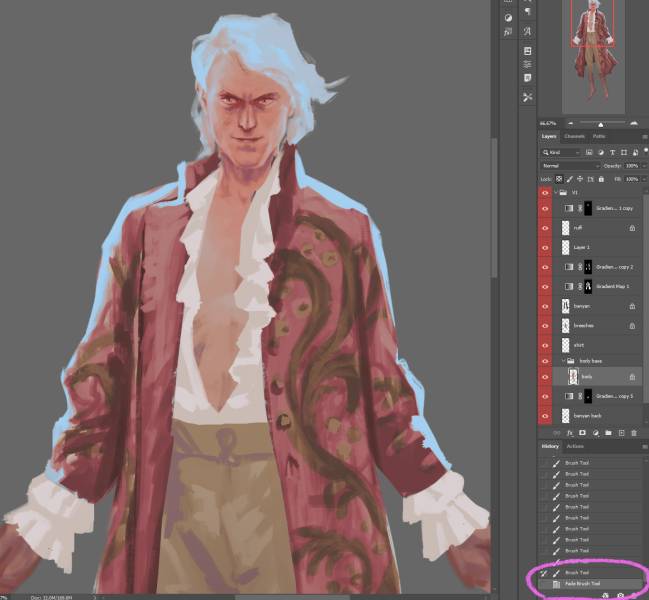Create a new layer from Layers panel
Screen dimensions: 649x600
(620, 433)
